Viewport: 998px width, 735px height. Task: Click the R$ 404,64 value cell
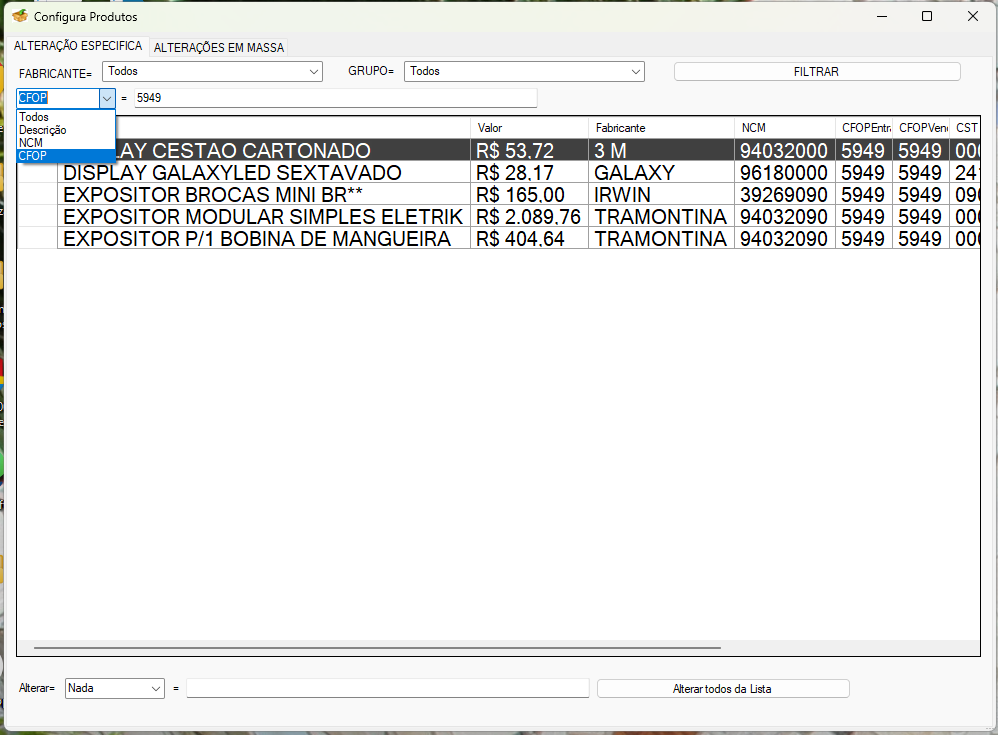click(530, 239)
